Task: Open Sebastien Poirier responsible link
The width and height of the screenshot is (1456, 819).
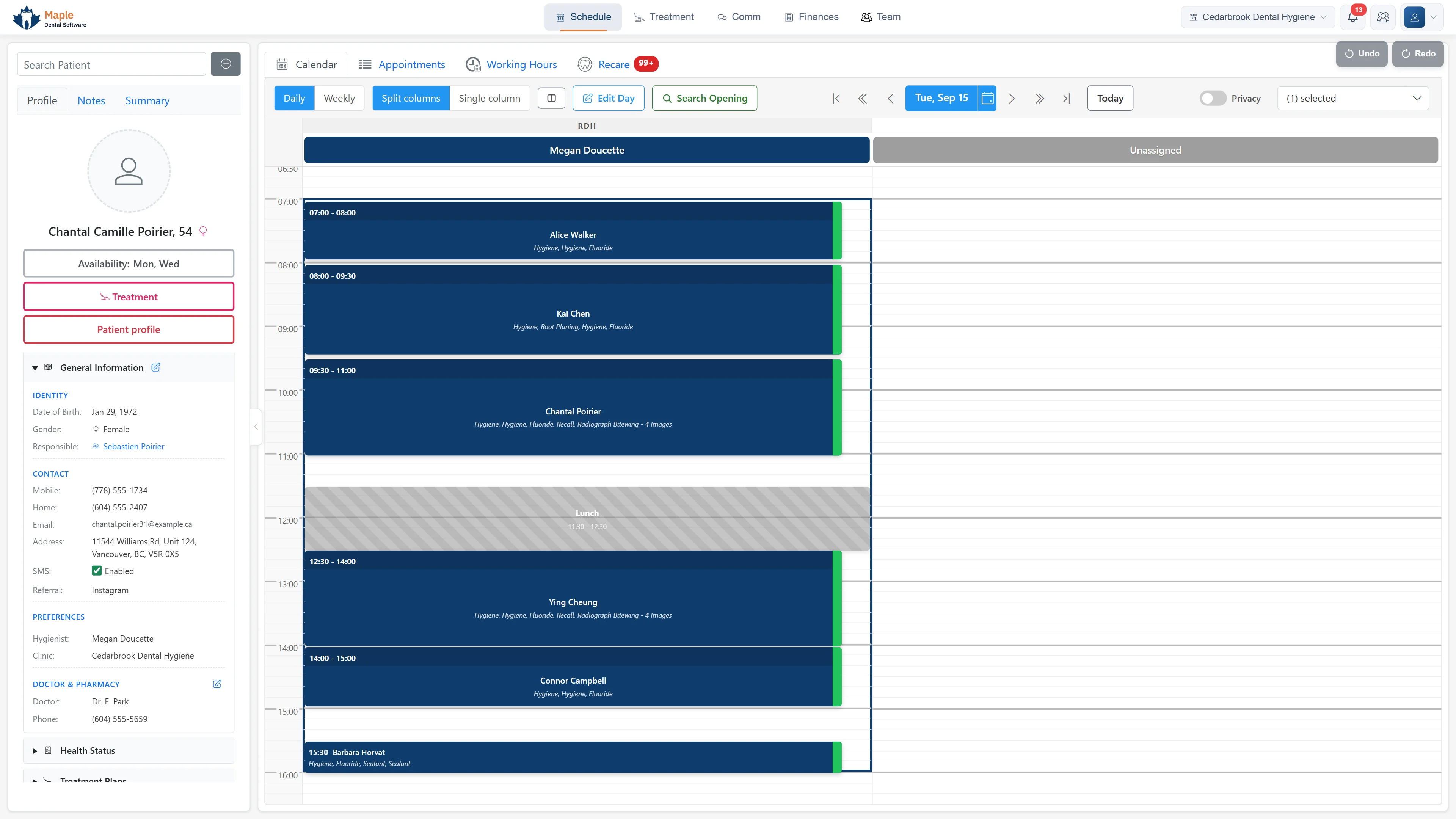Action: tap(133, 447)
